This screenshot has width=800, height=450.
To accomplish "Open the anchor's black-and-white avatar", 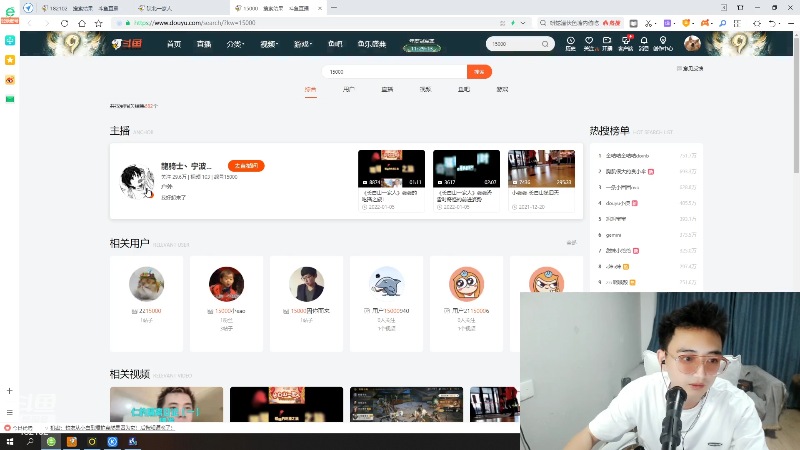I will tap(137, 182).
